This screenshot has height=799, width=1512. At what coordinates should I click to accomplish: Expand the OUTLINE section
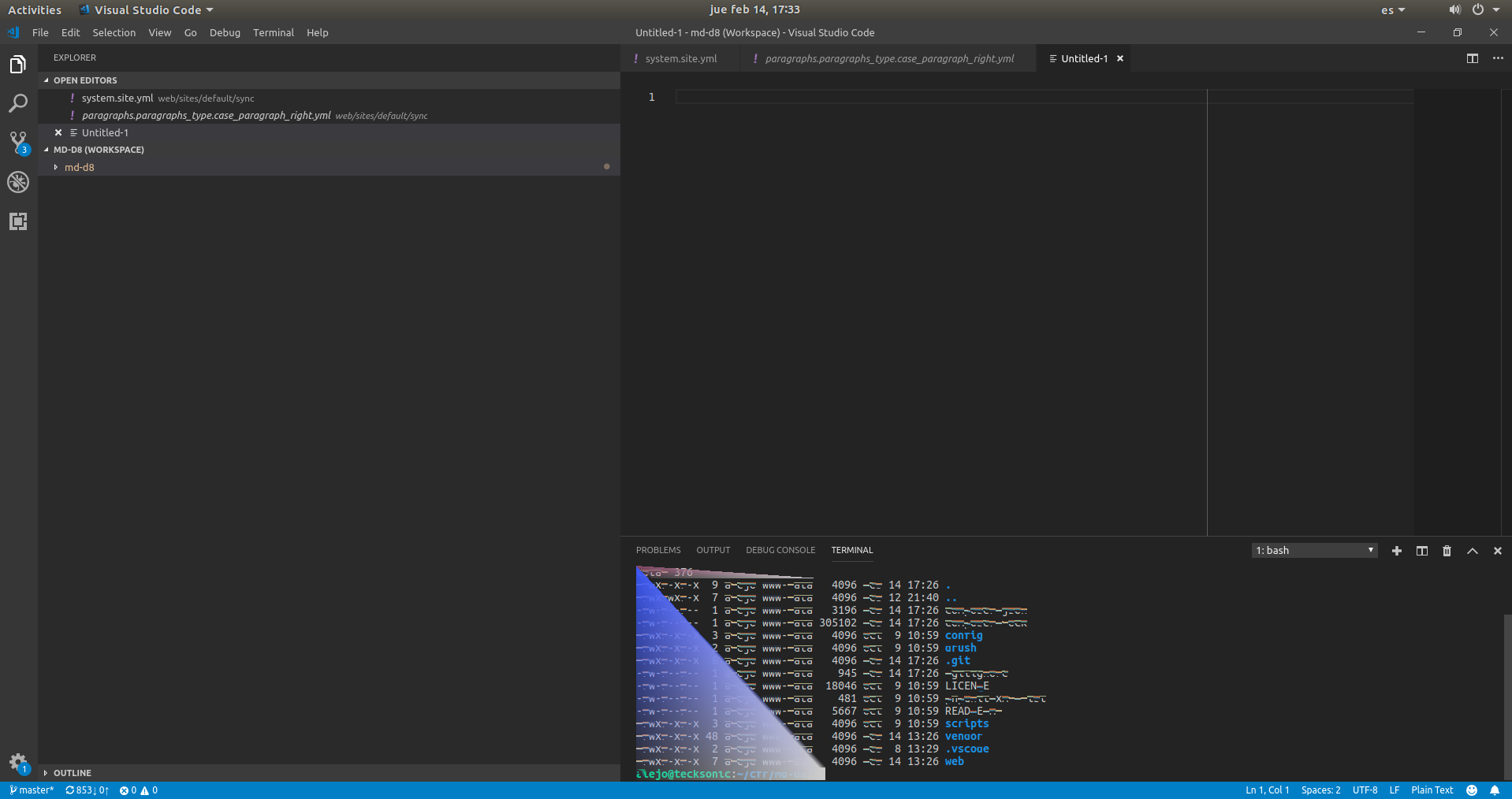pos(73,772)
